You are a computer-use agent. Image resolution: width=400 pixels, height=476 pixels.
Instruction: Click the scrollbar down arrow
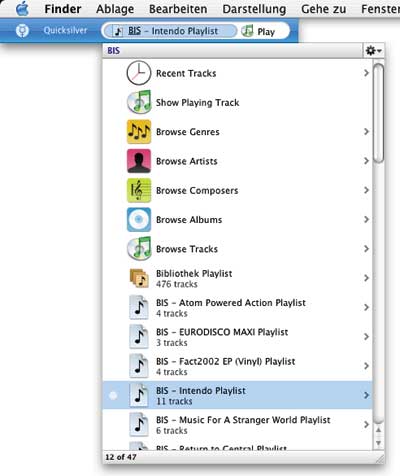(x=378, y=443)
